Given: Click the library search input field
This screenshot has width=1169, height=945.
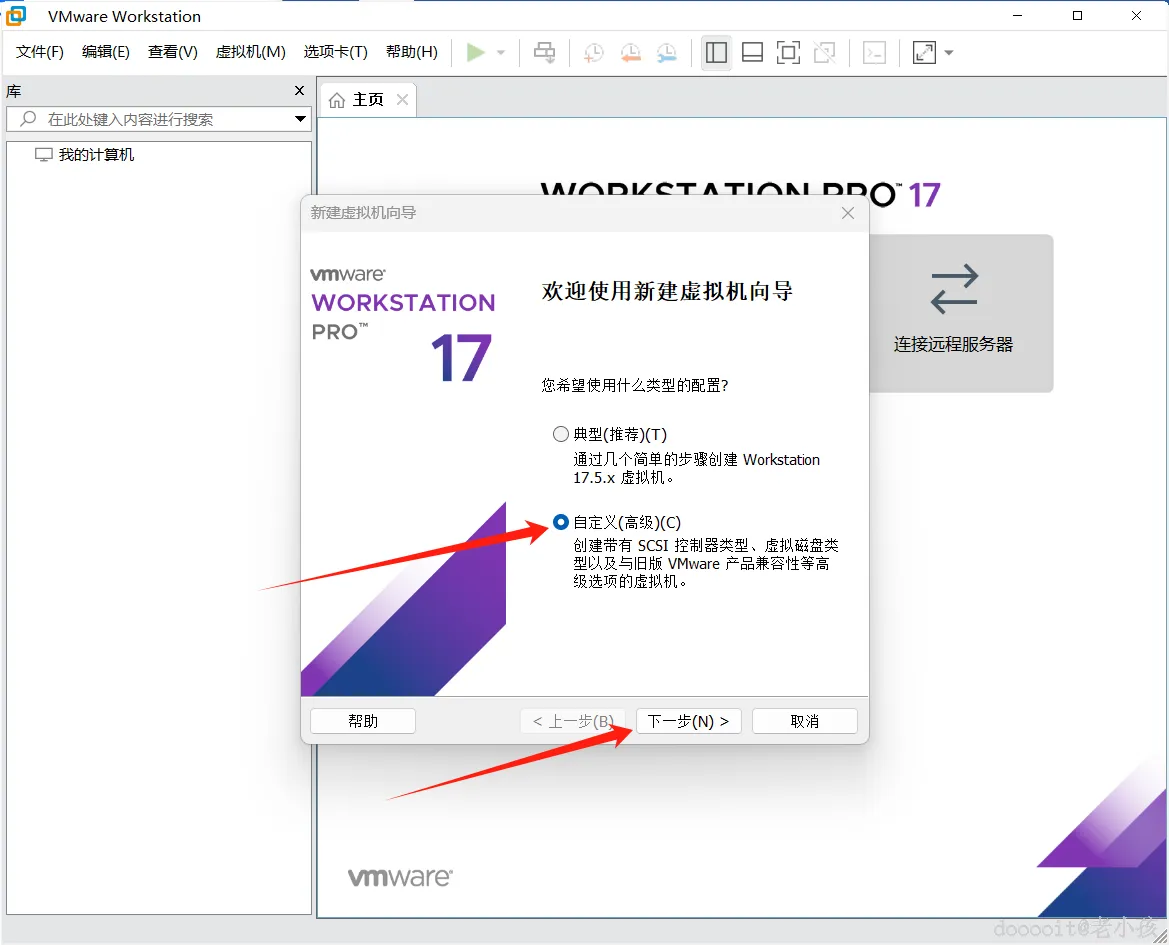Looking at the screenshot, I should pos(158,119).
